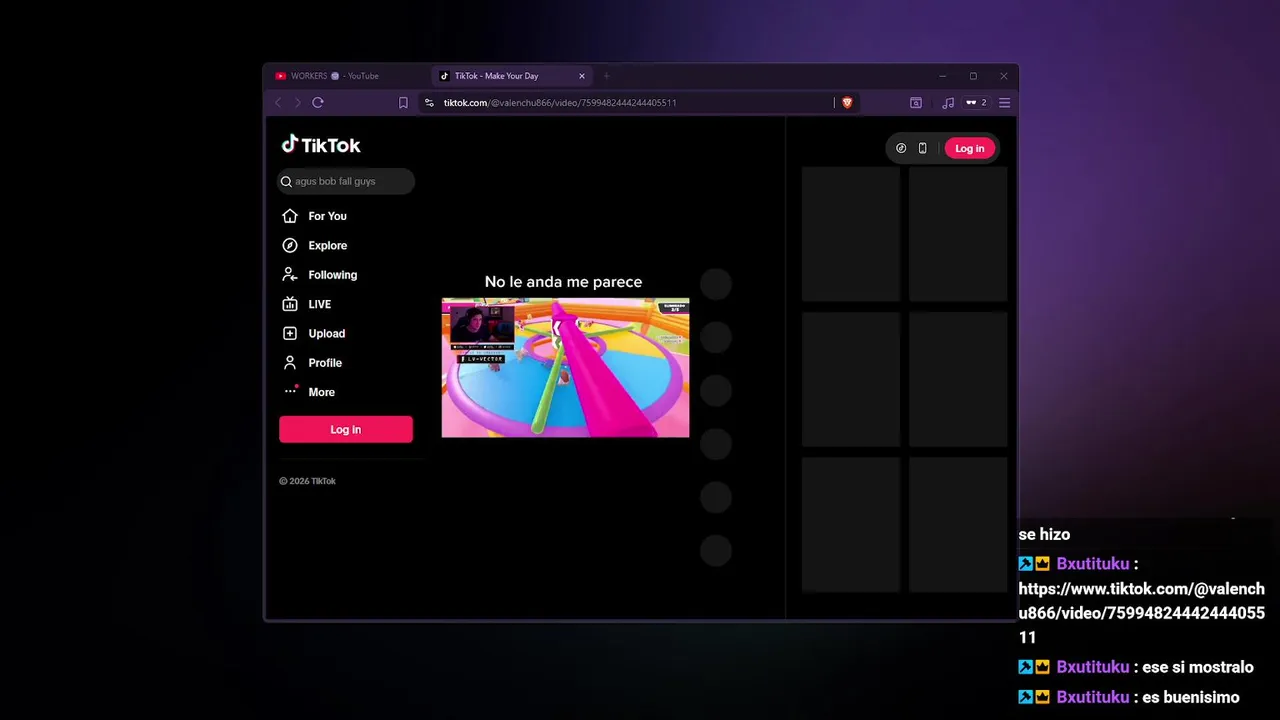
Task: Open the browser hamburger menu
Action: [1004, 102]
